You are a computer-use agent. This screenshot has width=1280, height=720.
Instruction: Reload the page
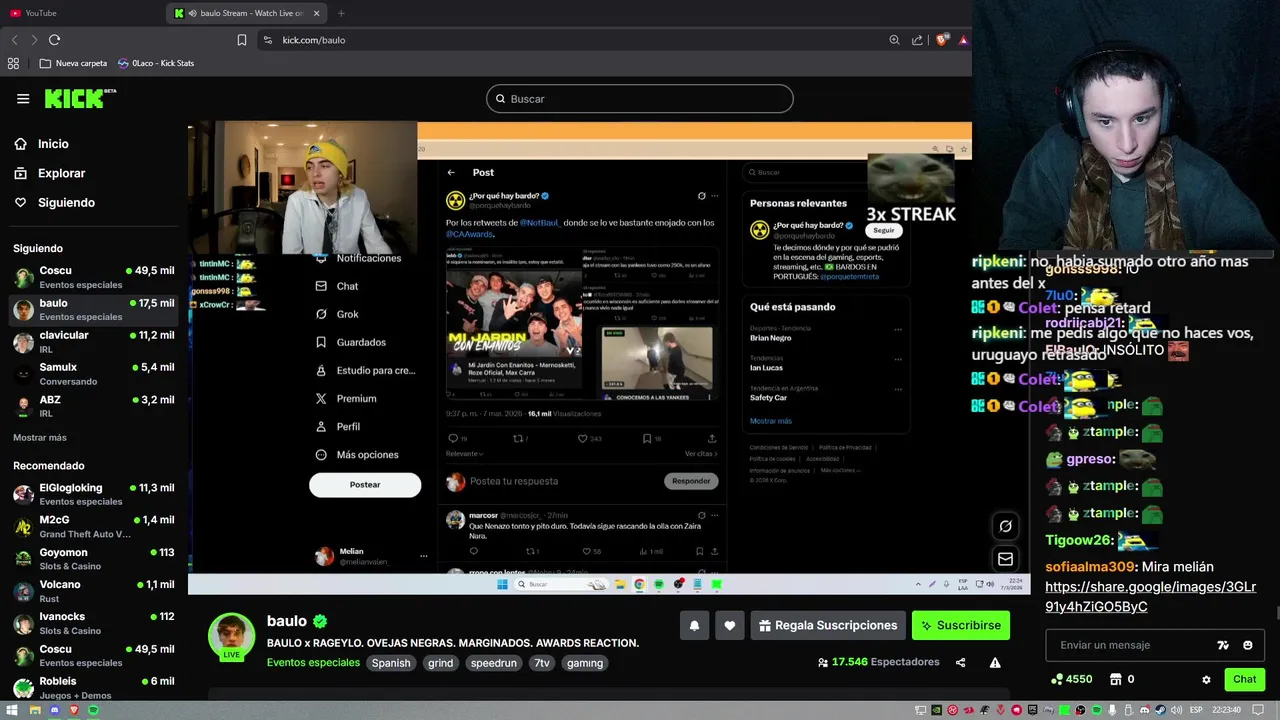coord(54,40)
